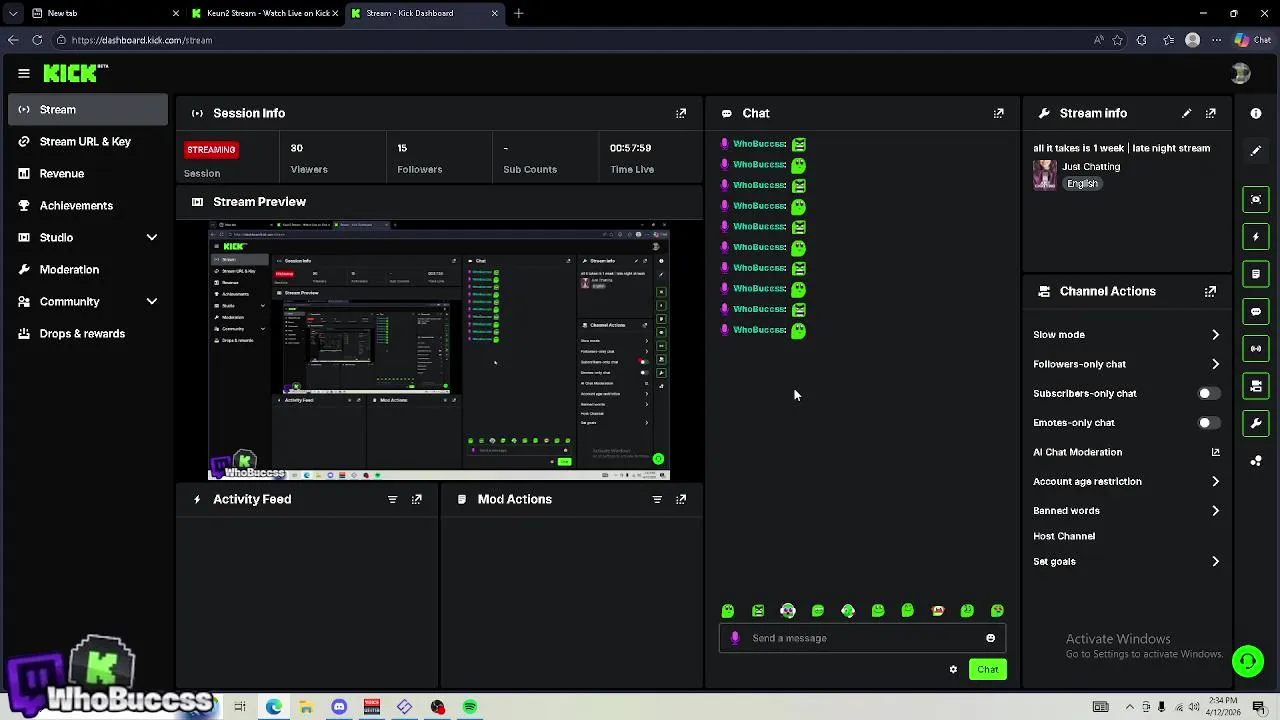The image size is (1280, 720).
Task: Expand the Studio menu chevron
Action: [152, 237]
